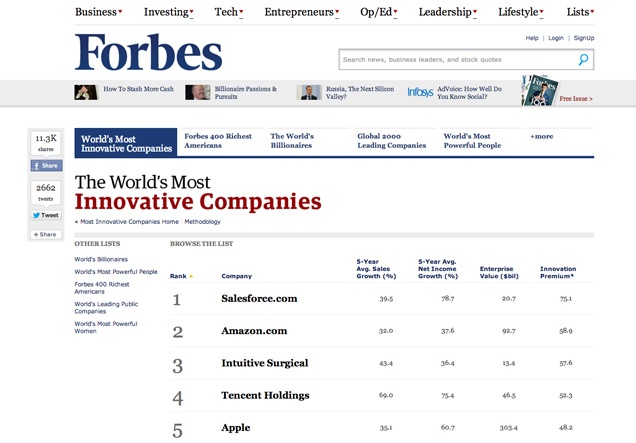Click the search magnifier icon

coord(584,60)
